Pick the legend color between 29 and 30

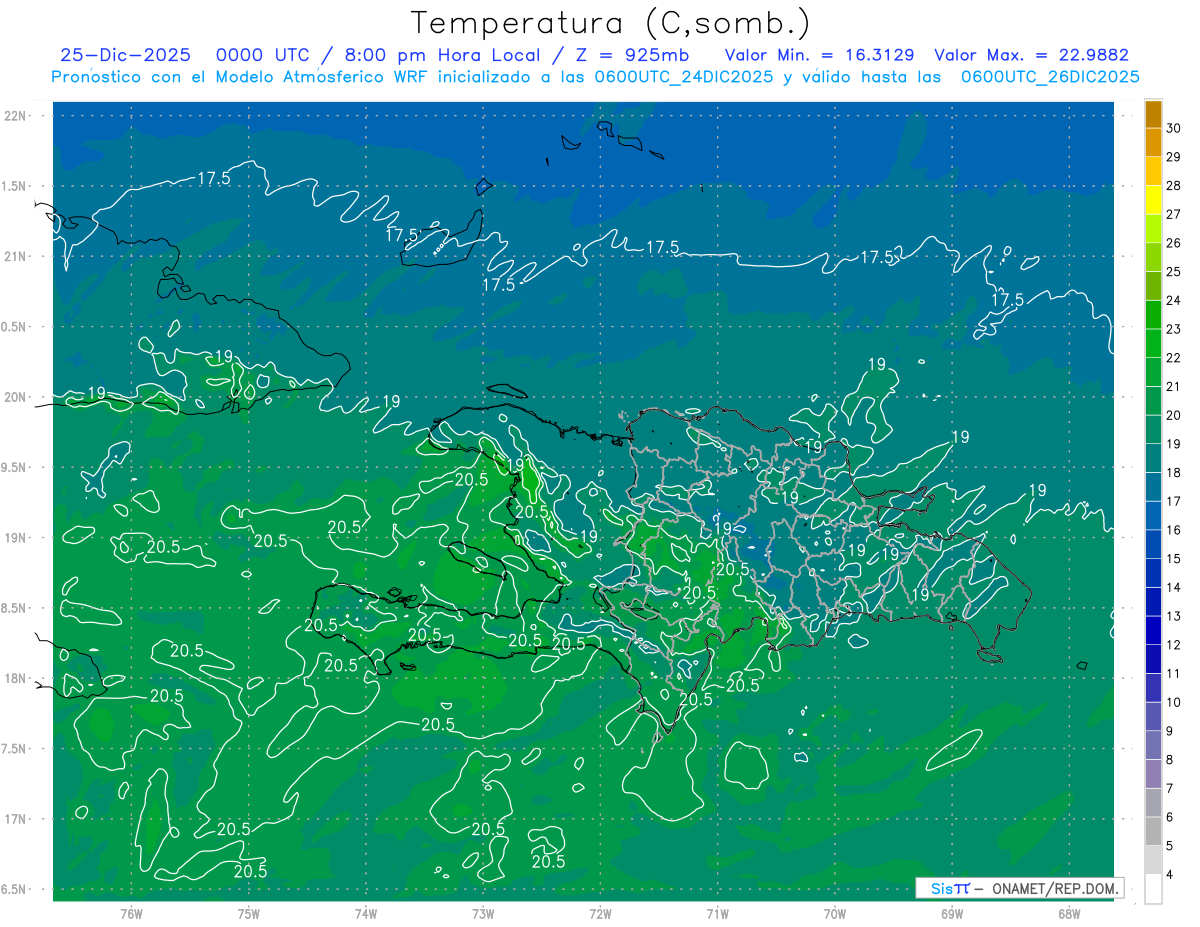[x=1154, y=143]
